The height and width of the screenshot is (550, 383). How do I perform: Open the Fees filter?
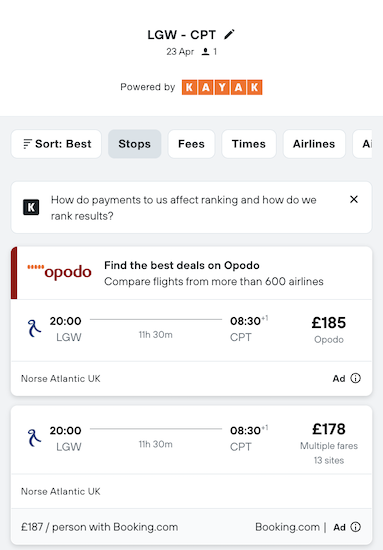click(192, 144)
